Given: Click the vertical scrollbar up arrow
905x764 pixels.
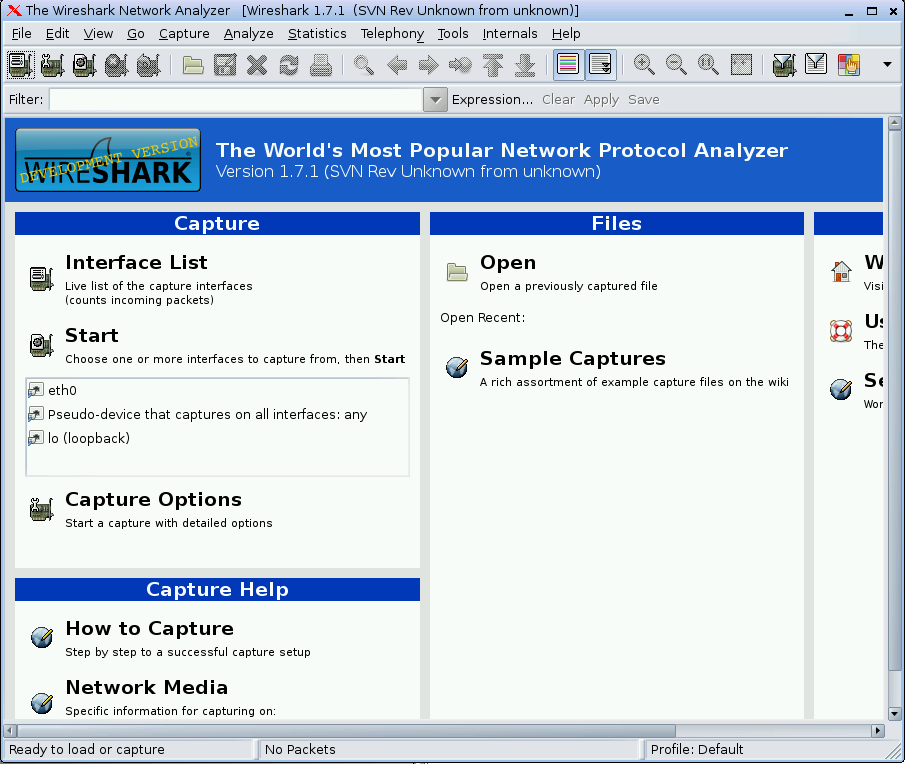Looking at the screenshot, I should tap(895, 122).
